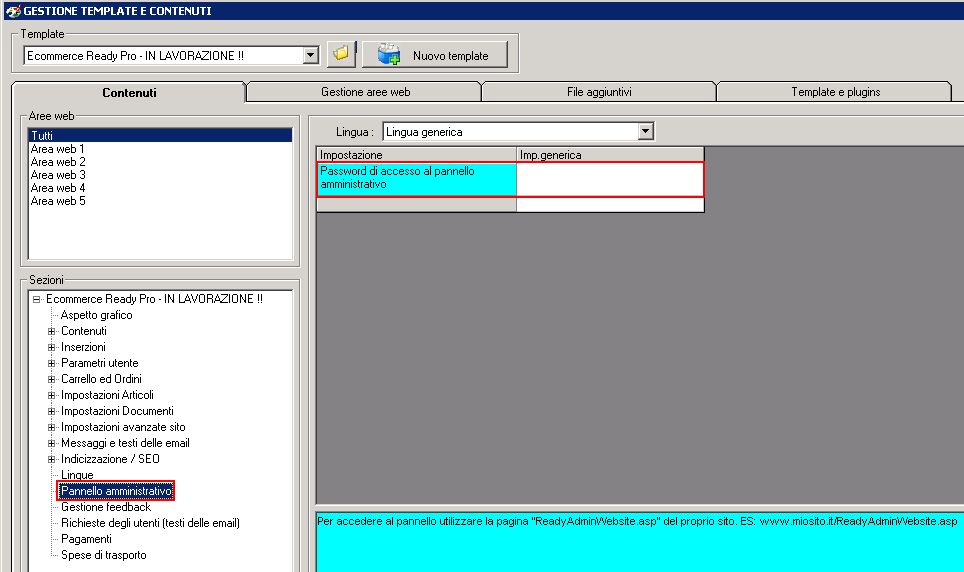This screenshot has height=572, width=964.
Task: Select Impostazioni Articoli in the tree
Action: pyautogui.click(x=107, y=395)
